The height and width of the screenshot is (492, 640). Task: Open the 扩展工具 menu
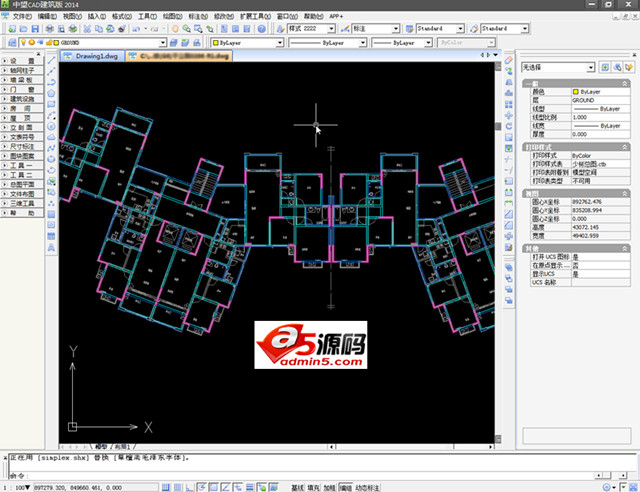point(255,16)
